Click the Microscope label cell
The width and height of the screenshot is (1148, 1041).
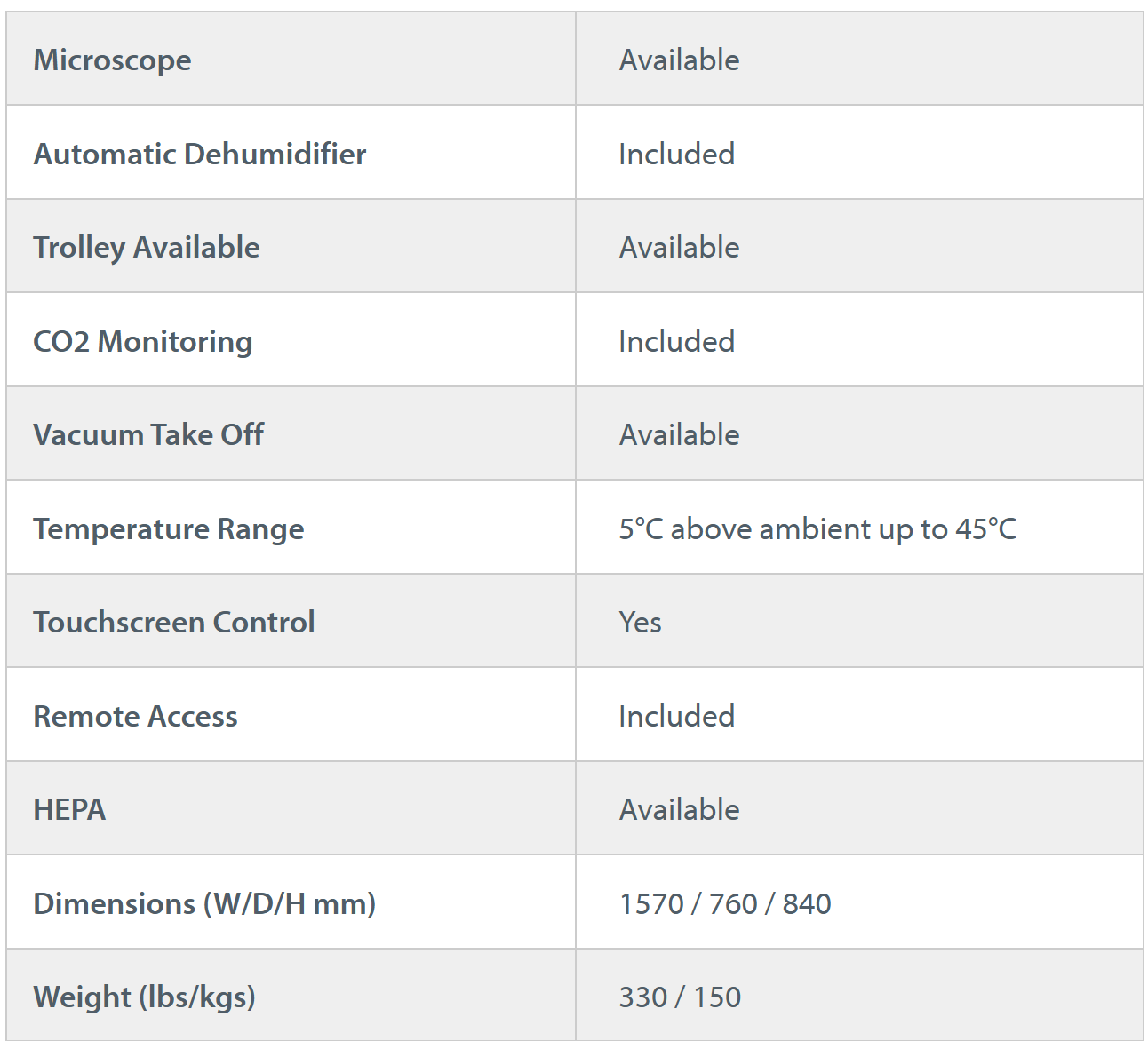[x=112, y=60]
